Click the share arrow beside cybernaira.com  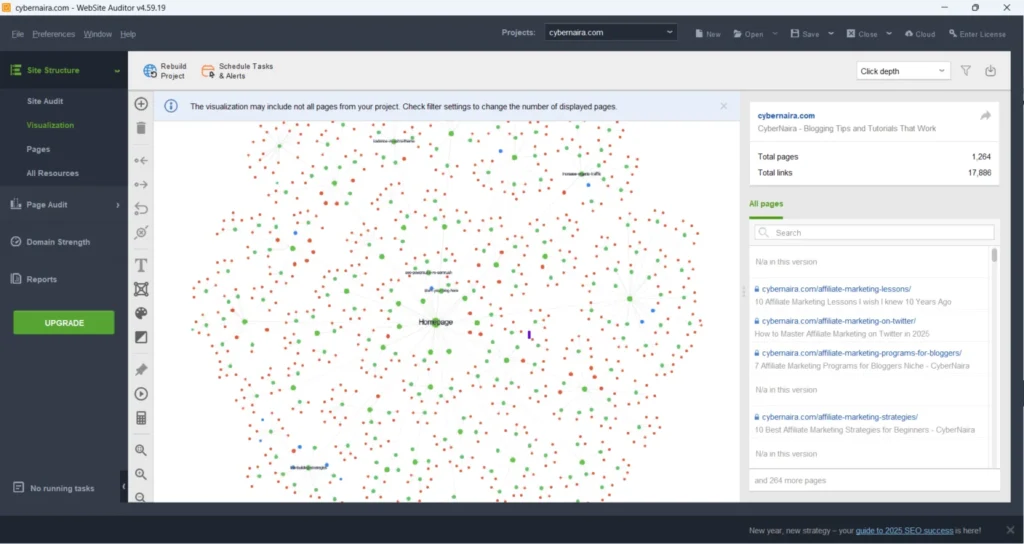pos(985,116)
